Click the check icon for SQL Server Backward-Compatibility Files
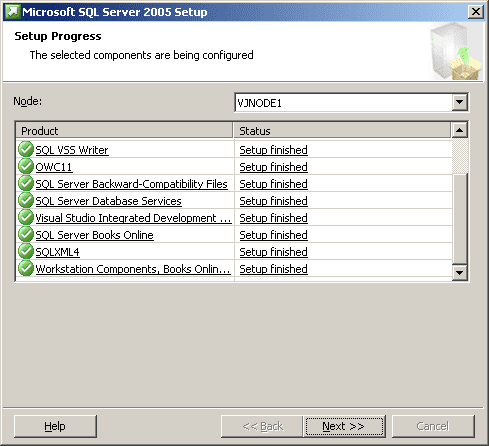489x446 pixels. pyautogui.click(x=26, y=183)
